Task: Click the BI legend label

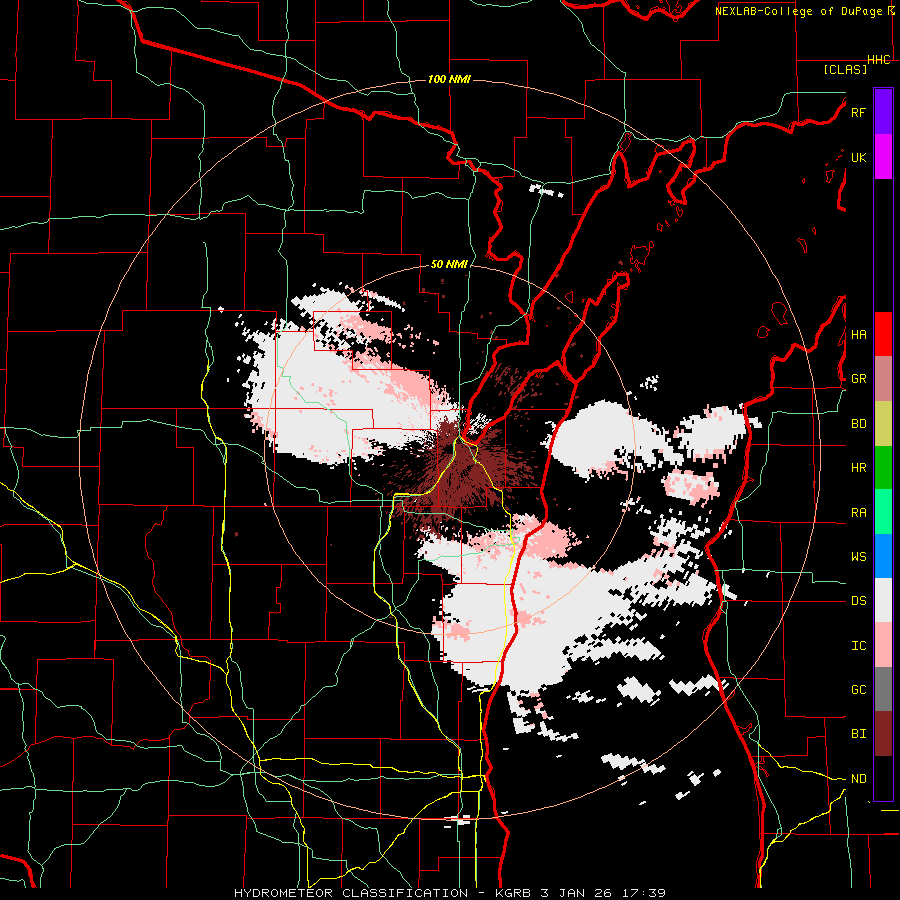Action: [858, 734]
